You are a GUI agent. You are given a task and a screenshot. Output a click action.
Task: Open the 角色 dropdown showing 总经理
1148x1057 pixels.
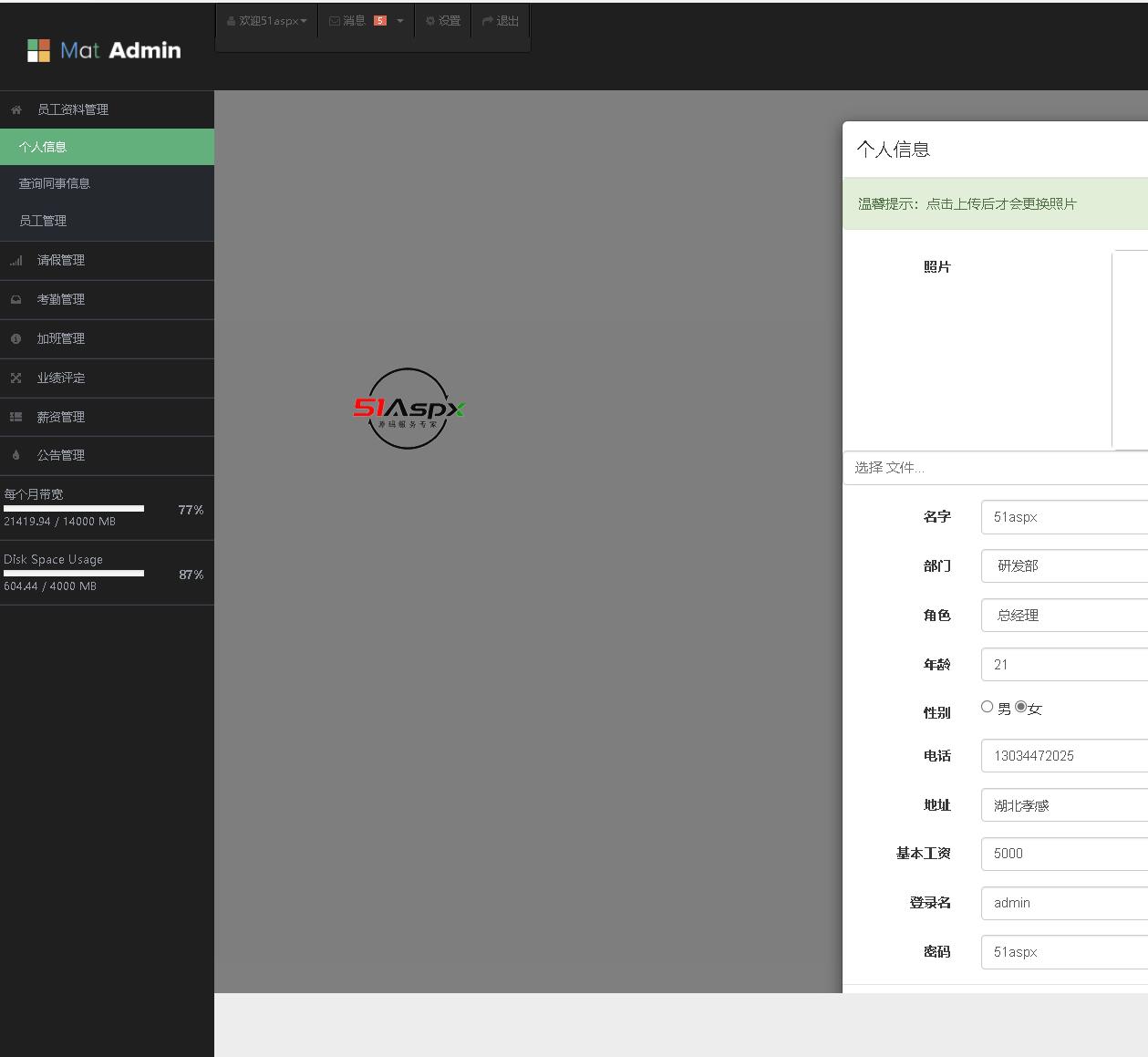coord(1064,615)
